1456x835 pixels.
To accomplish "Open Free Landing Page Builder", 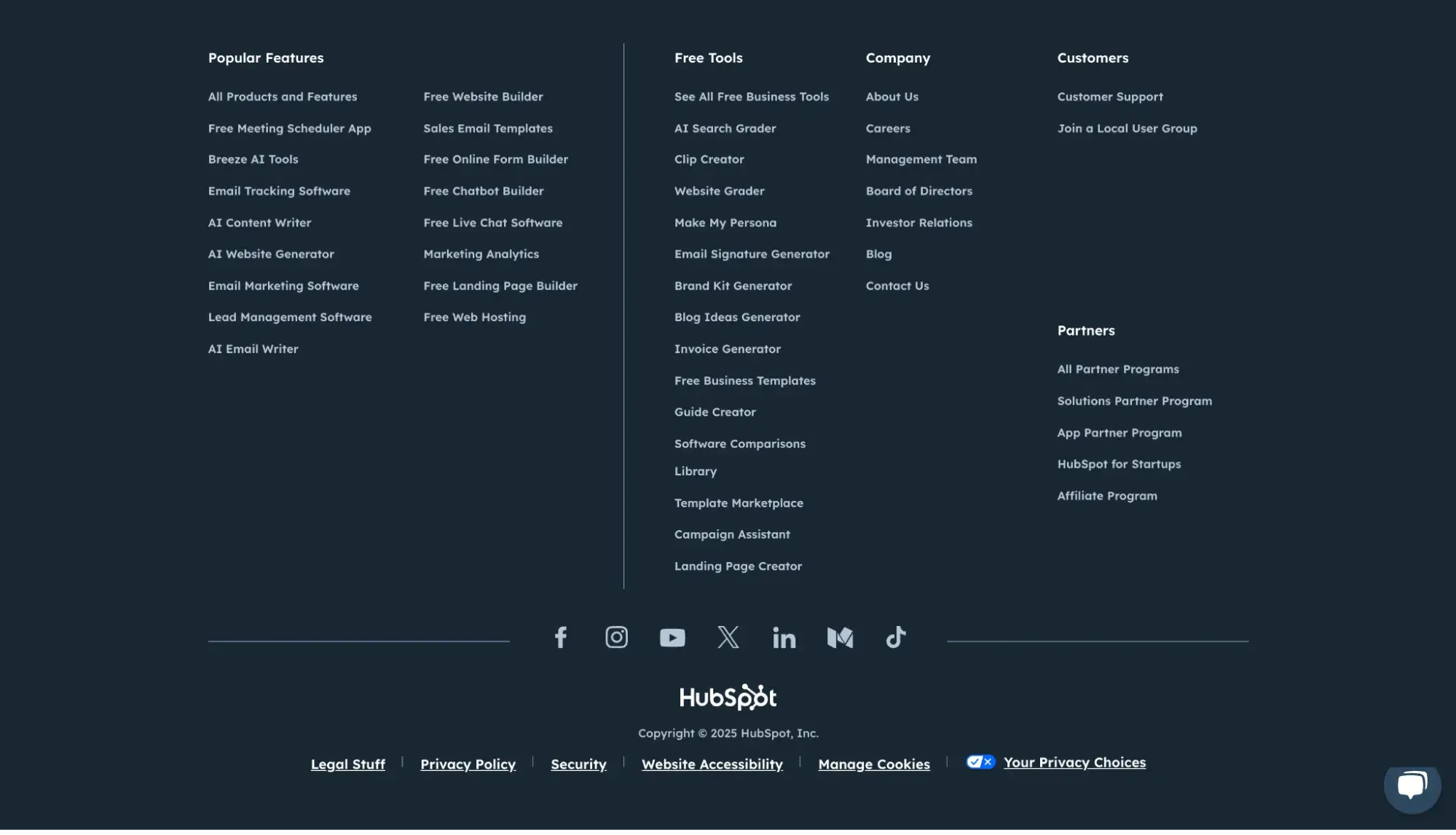I will coord(500,288).
